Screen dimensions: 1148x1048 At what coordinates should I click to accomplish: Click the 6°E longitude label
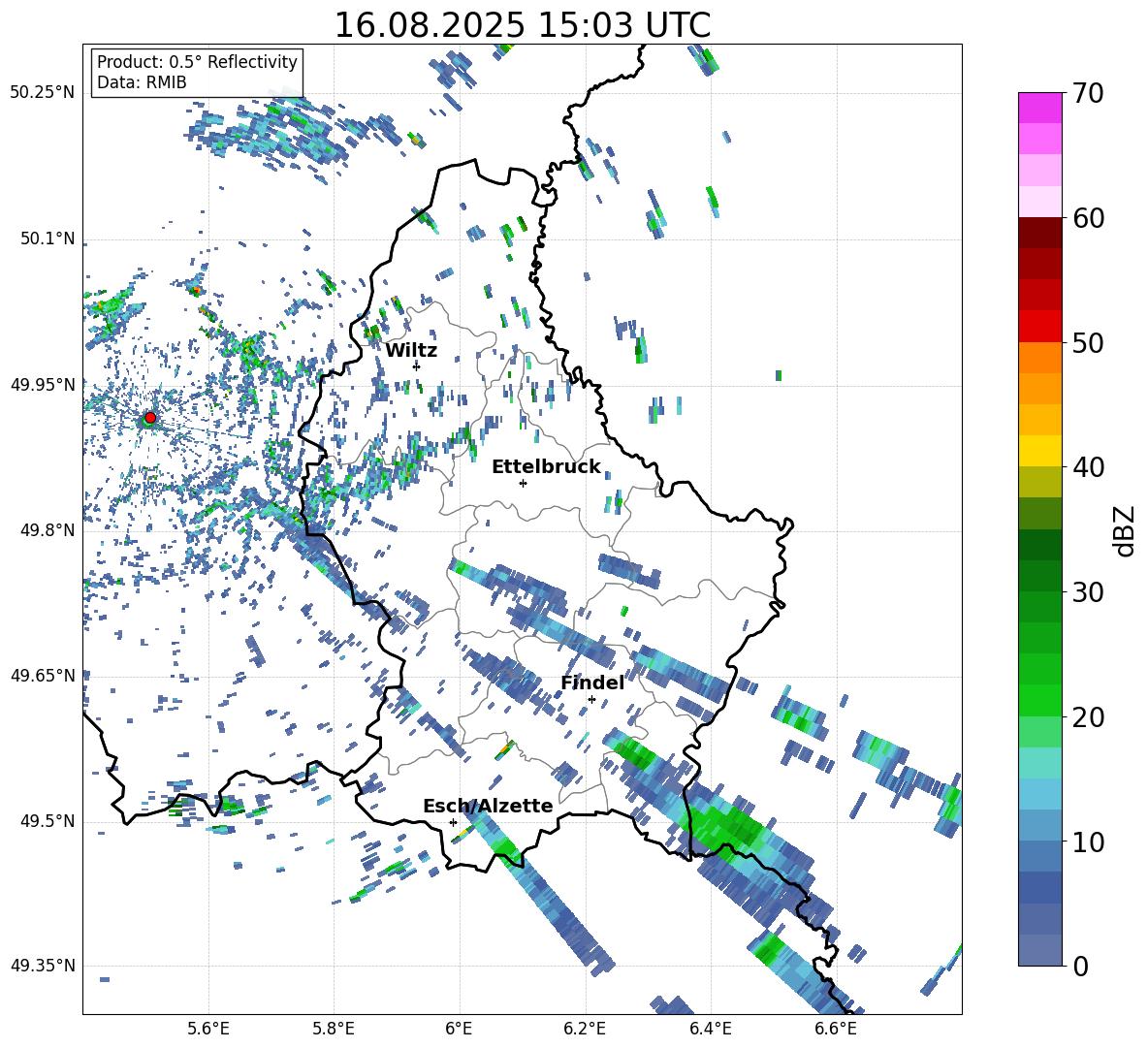coord(459,1029)
